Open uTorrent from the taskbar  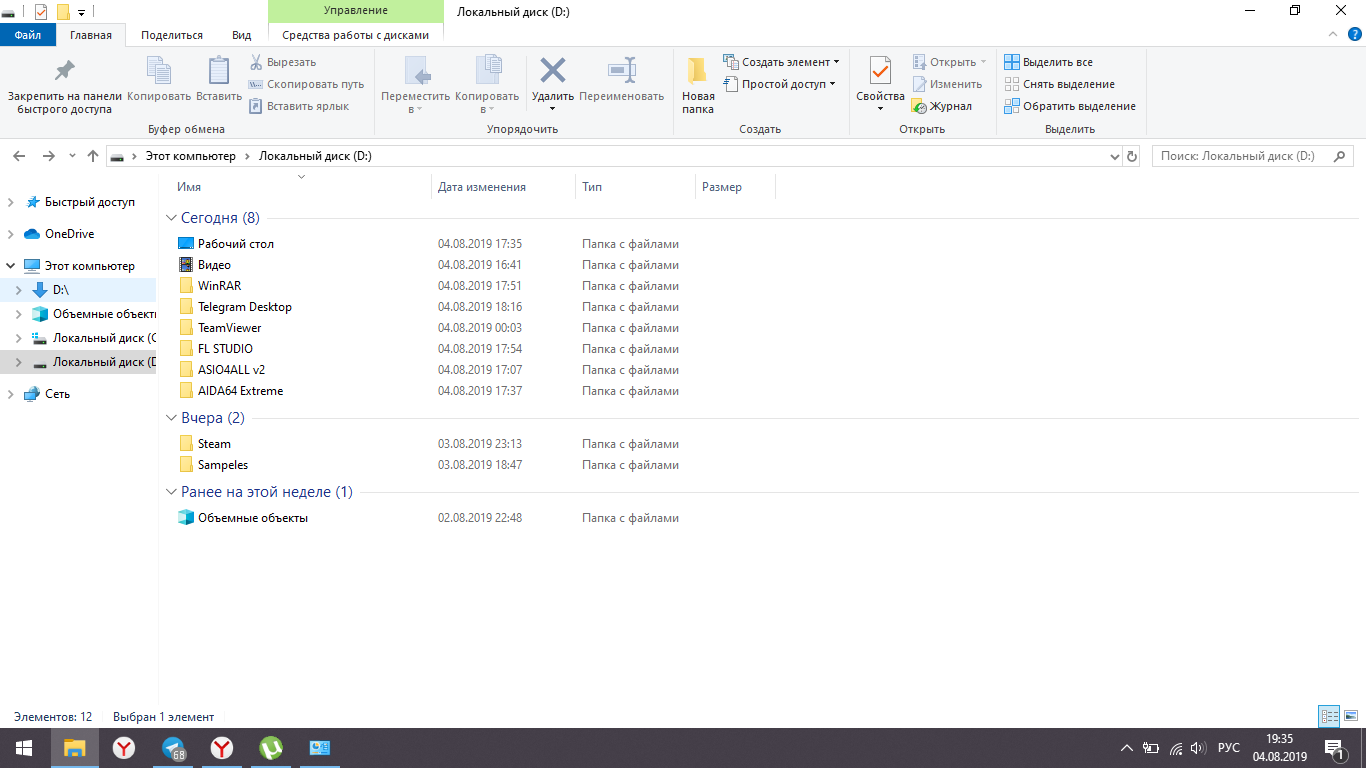pyautogui.click(x=270, y=747)
